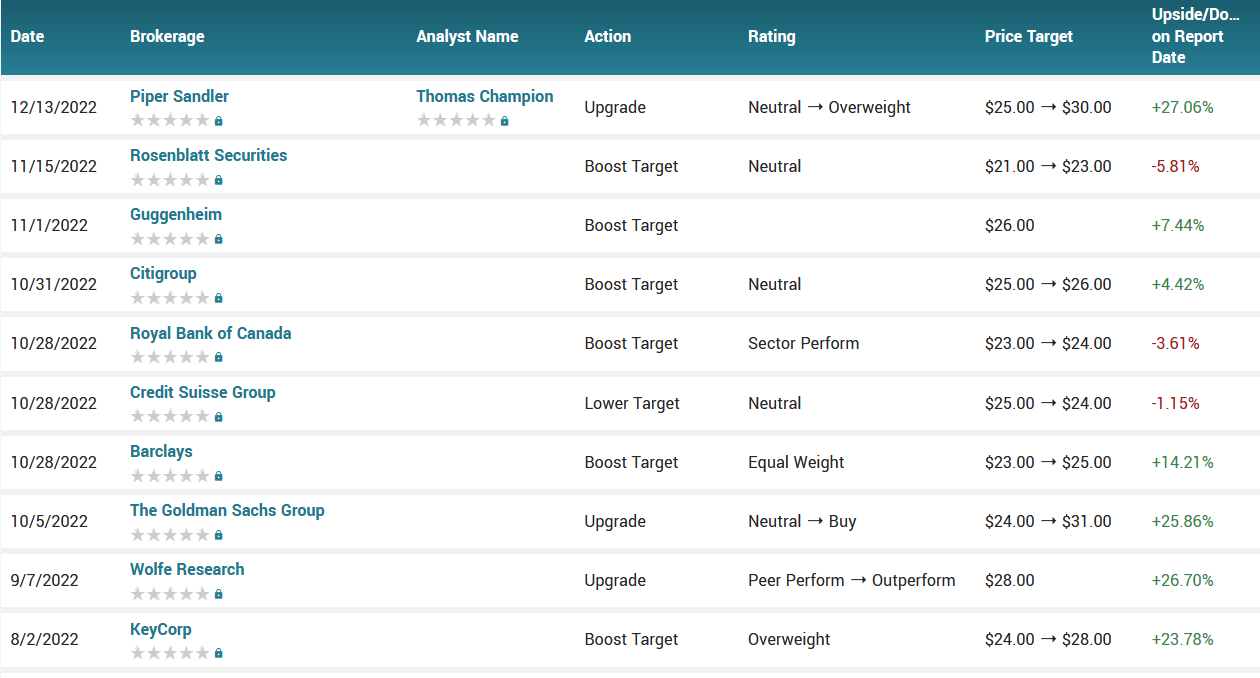Click the Lower Target action cell

click(632, 403)
